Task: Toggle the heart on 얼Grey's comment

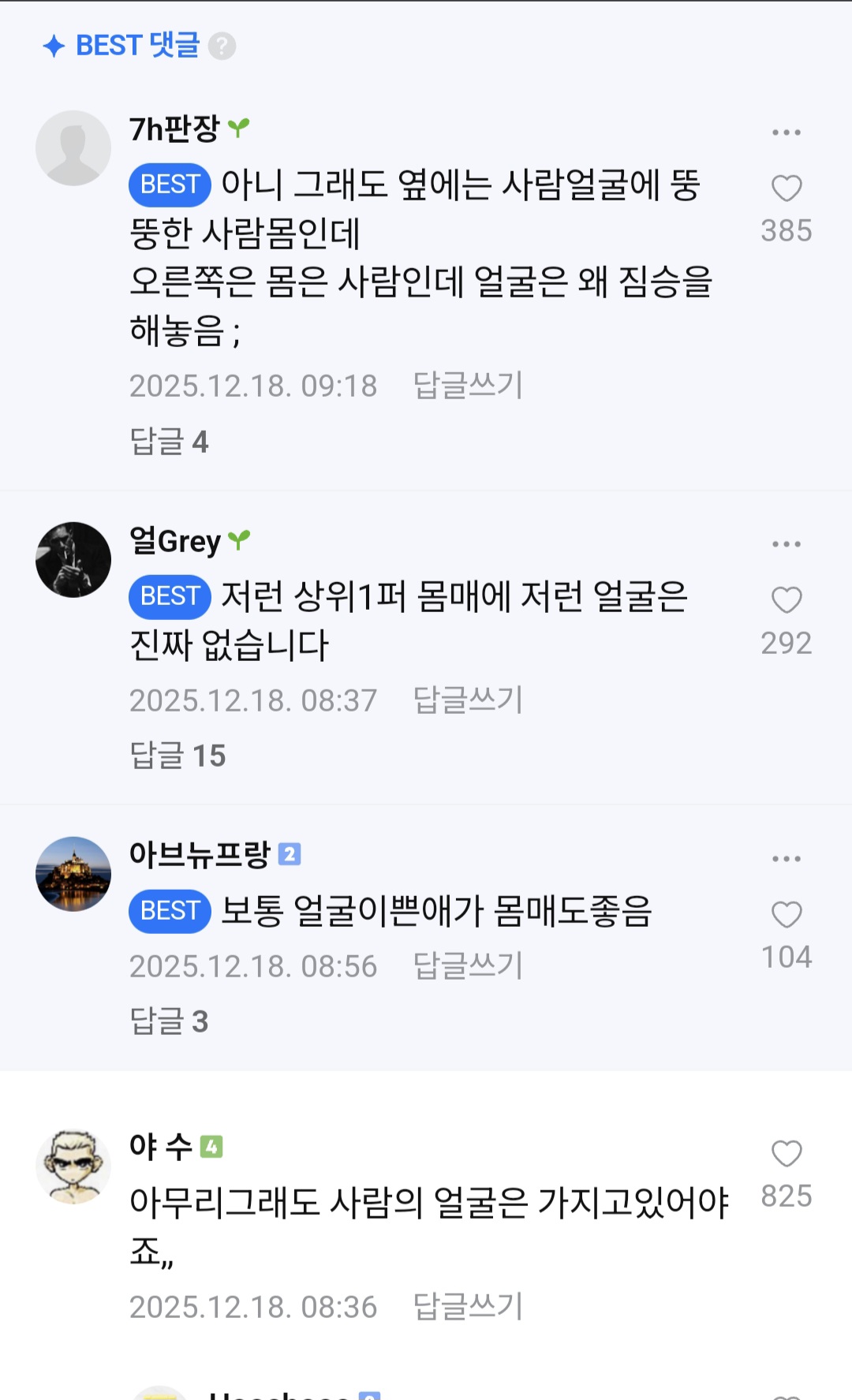Action: click(786, 600)
